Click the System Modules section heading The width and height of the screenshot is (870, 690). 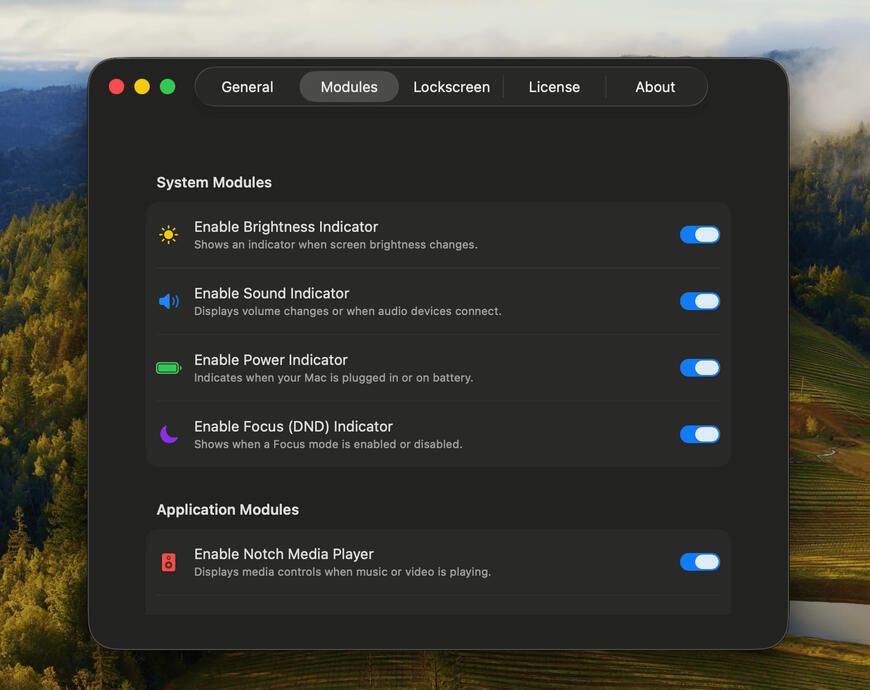[x=214, y=182]
